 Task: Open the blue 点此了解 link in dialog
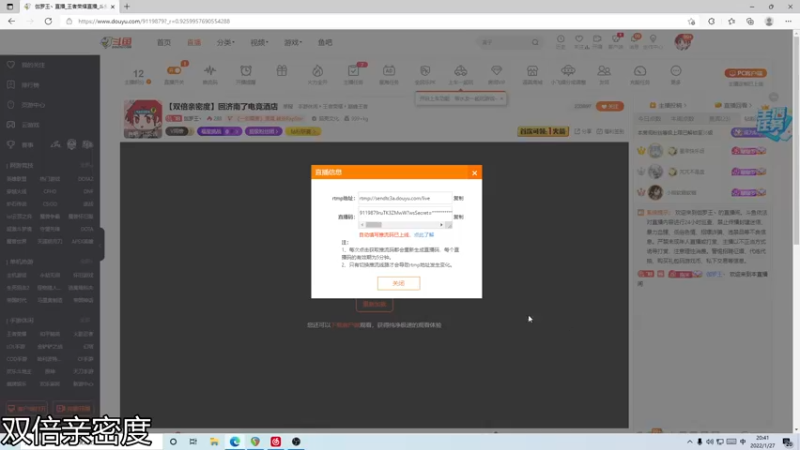point(423,235)
